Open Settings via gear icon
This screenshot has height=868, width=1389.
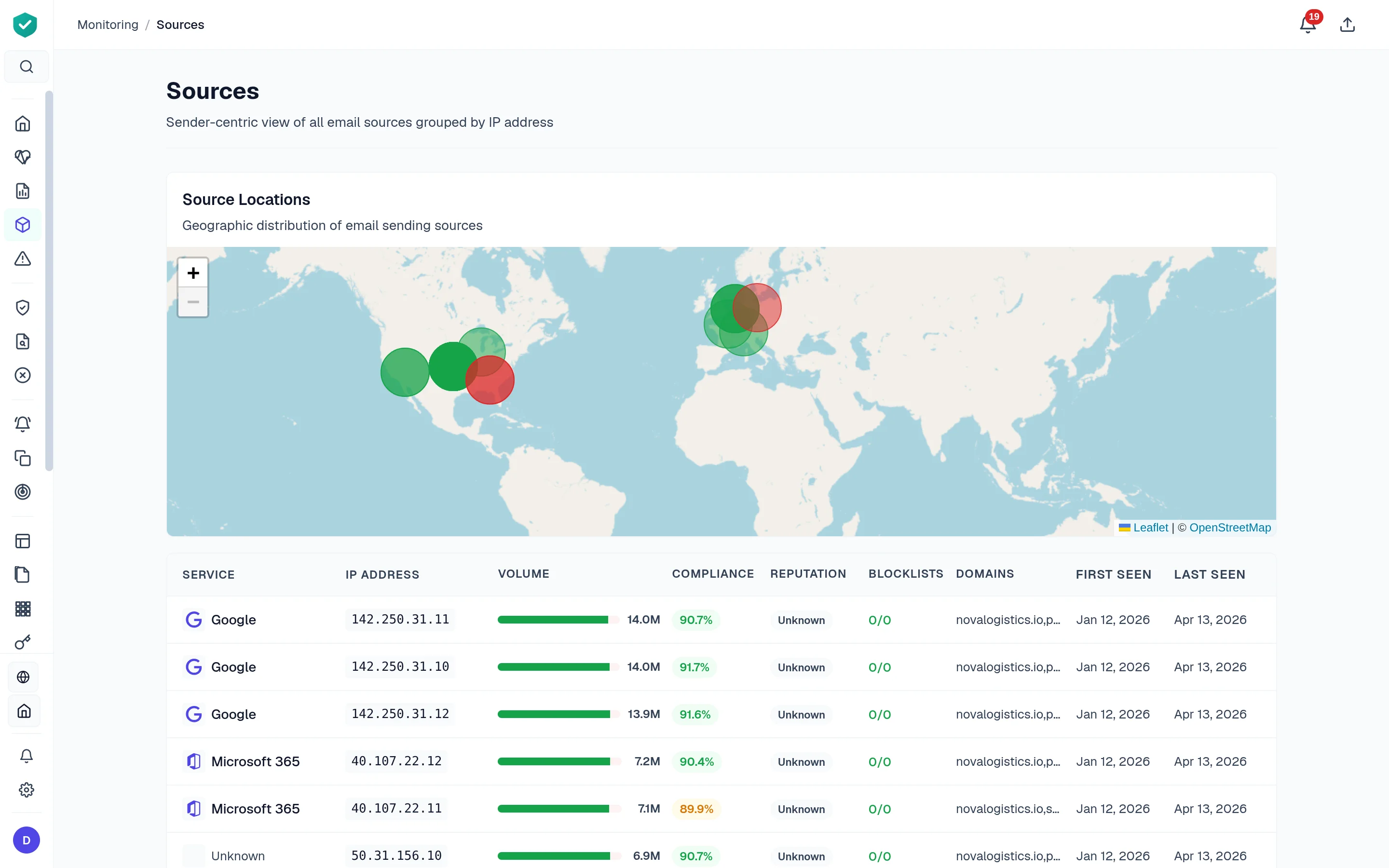coord(27,789)
